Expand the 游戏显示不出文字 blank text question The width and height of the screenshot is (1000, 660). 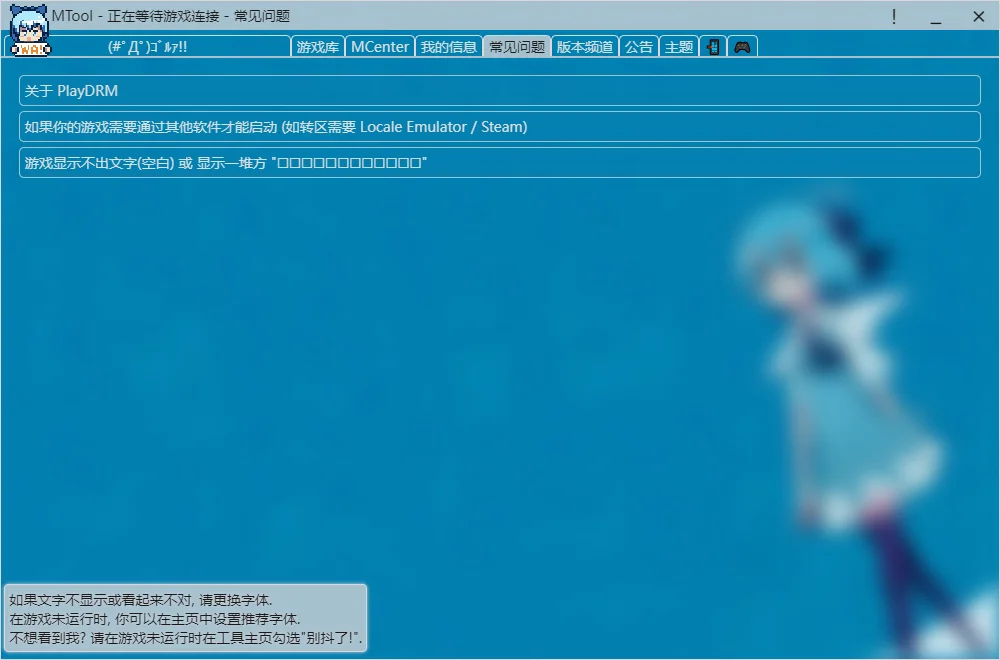[499, 163]
